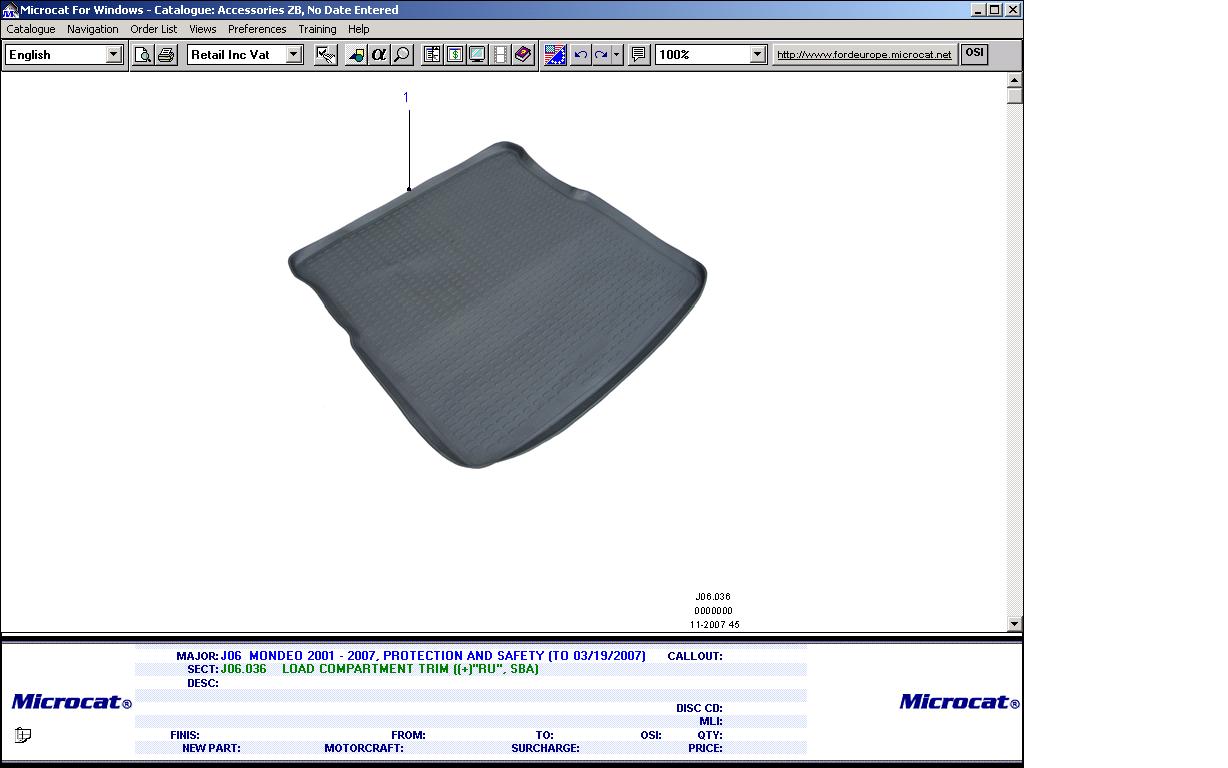
Task: Expand the Retail Inc Vat price dropdown
Action: click(294, 55)
